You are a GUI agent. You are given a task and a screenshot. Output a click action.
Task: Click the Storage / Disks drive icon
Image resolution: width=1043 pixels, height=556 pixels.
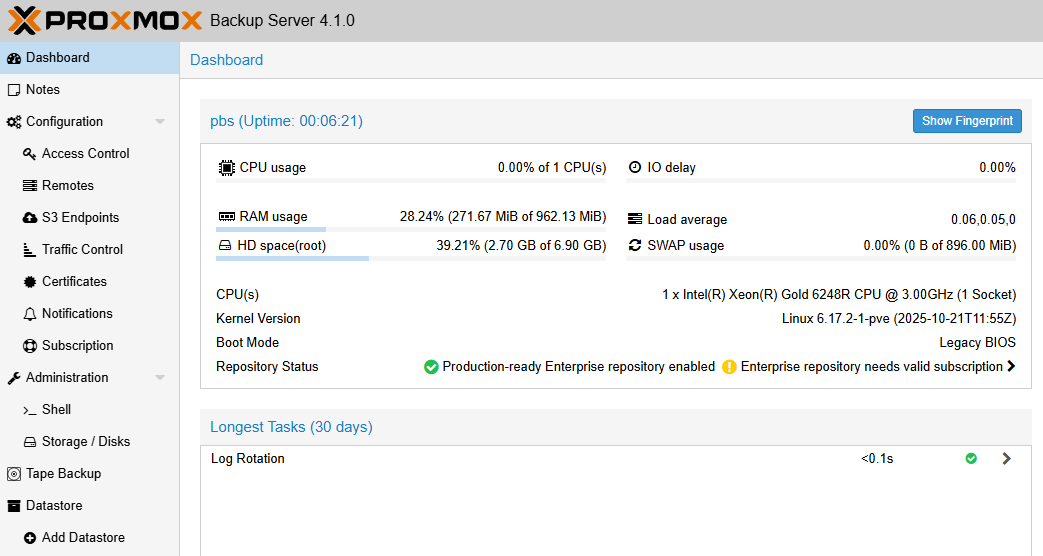click(x=30, y=442)
